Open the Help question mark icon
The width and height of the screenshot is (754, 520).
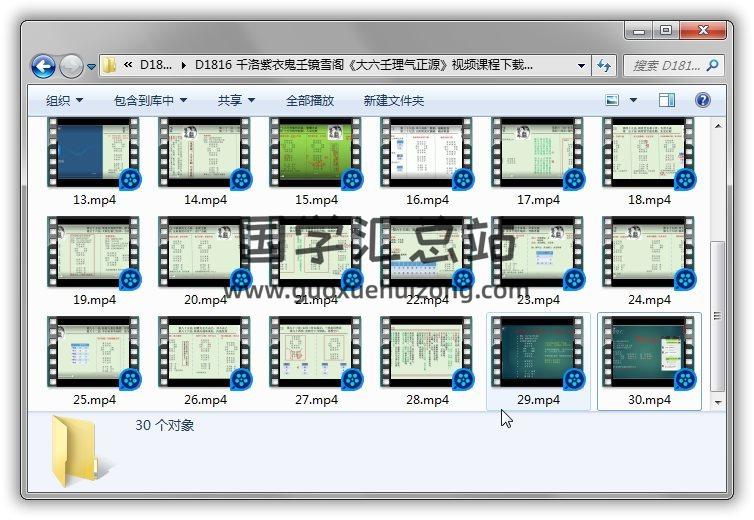703,100
